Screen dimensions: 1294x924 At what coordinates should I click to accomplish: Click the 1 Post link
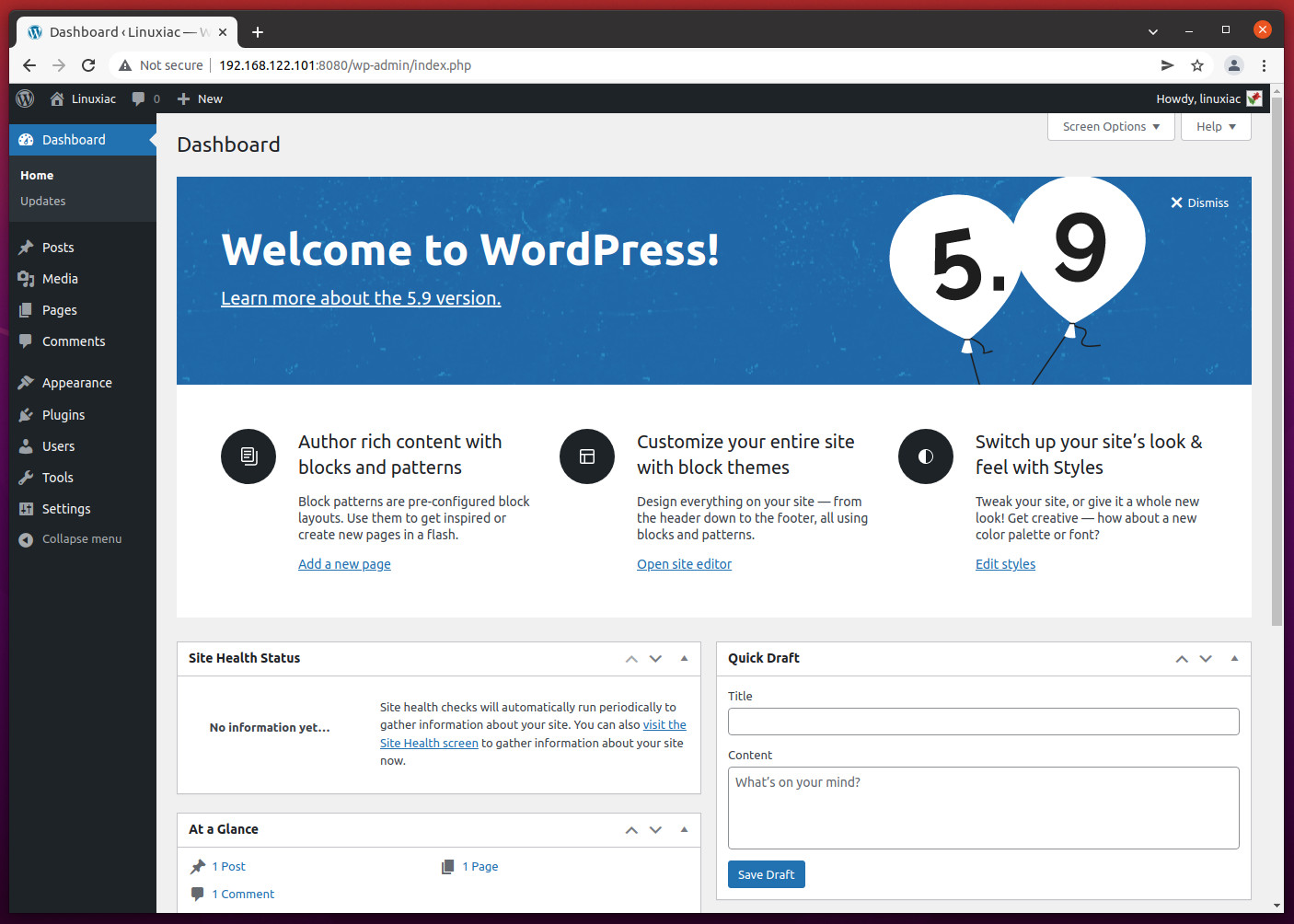coord(228,867)
